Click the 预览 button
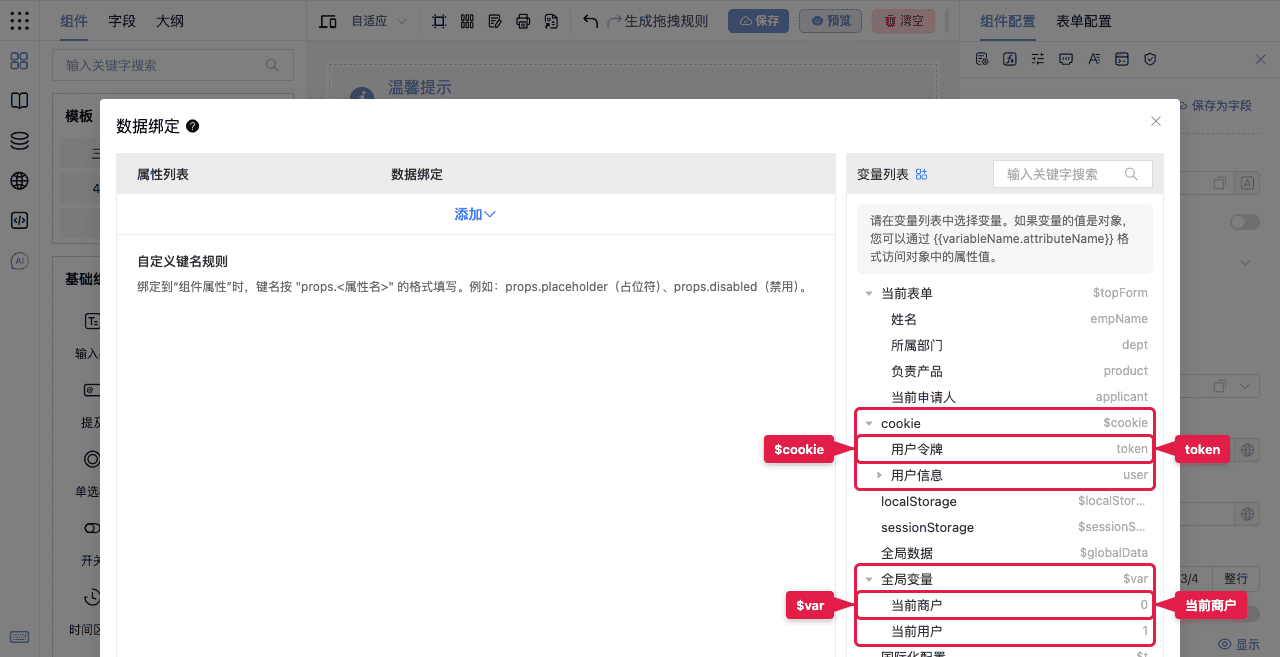 (830, 21)
